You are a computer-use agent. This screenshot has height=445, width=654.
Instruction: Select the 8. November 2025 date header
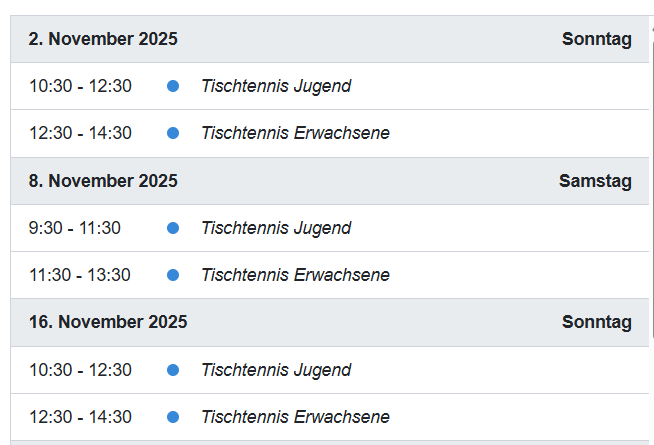[103, 181]
